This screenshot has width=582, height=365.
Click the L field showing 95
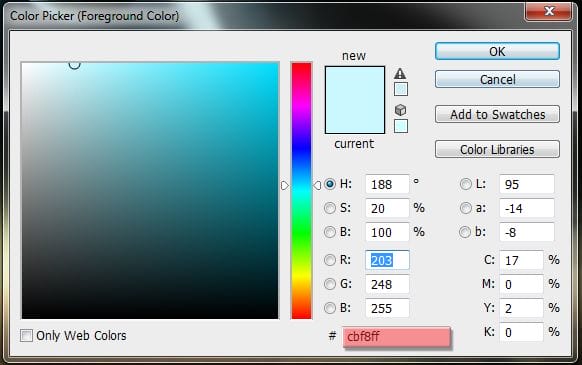527,184
